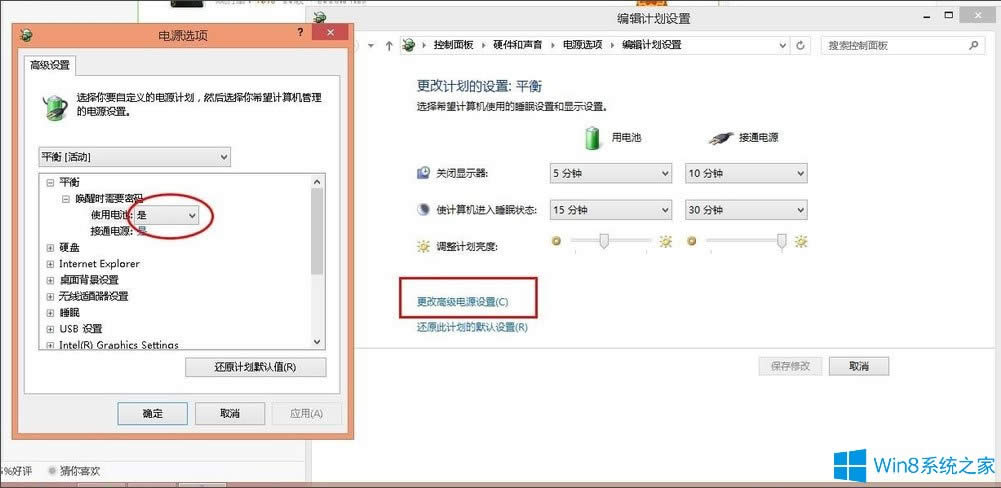This screenshot has width=1001, height=488.
Task: Collapse the 平衡 tree node
Action: [49, 182]
